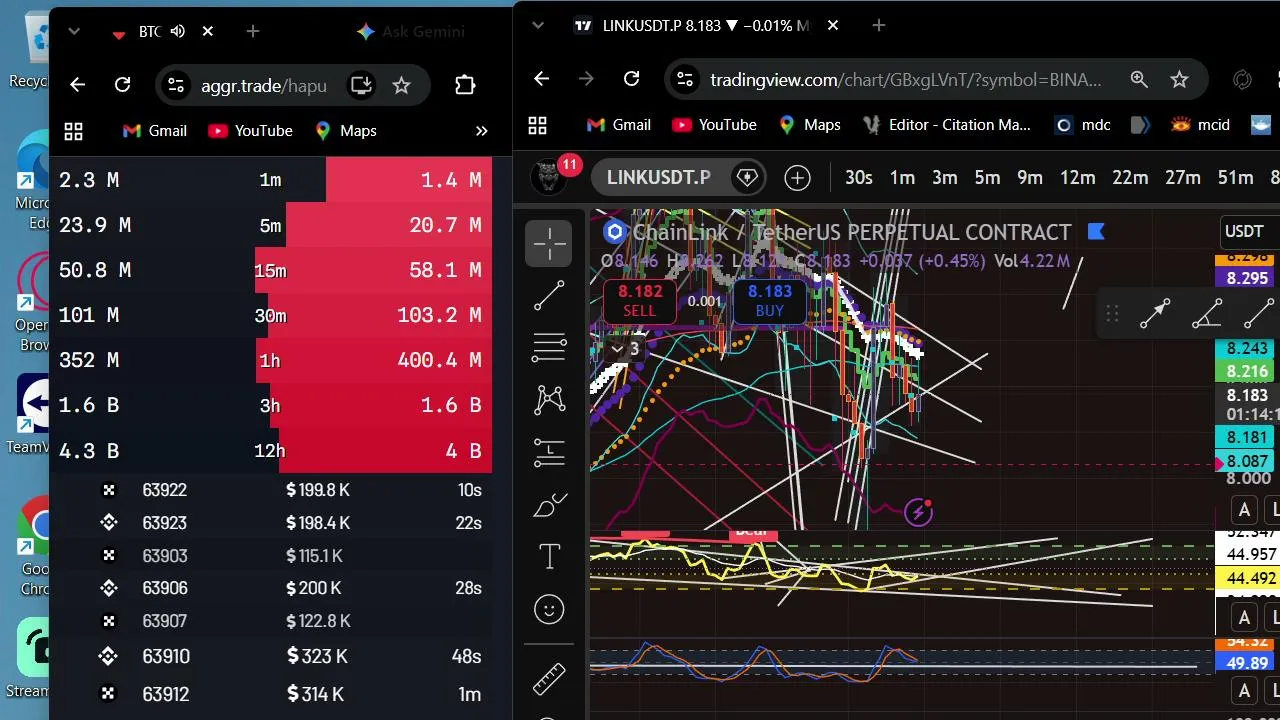Image resolution: width=1280 pixels, height=720 pixels.
Task: Open the apps grid in the TradingView window
Action: 538,125
